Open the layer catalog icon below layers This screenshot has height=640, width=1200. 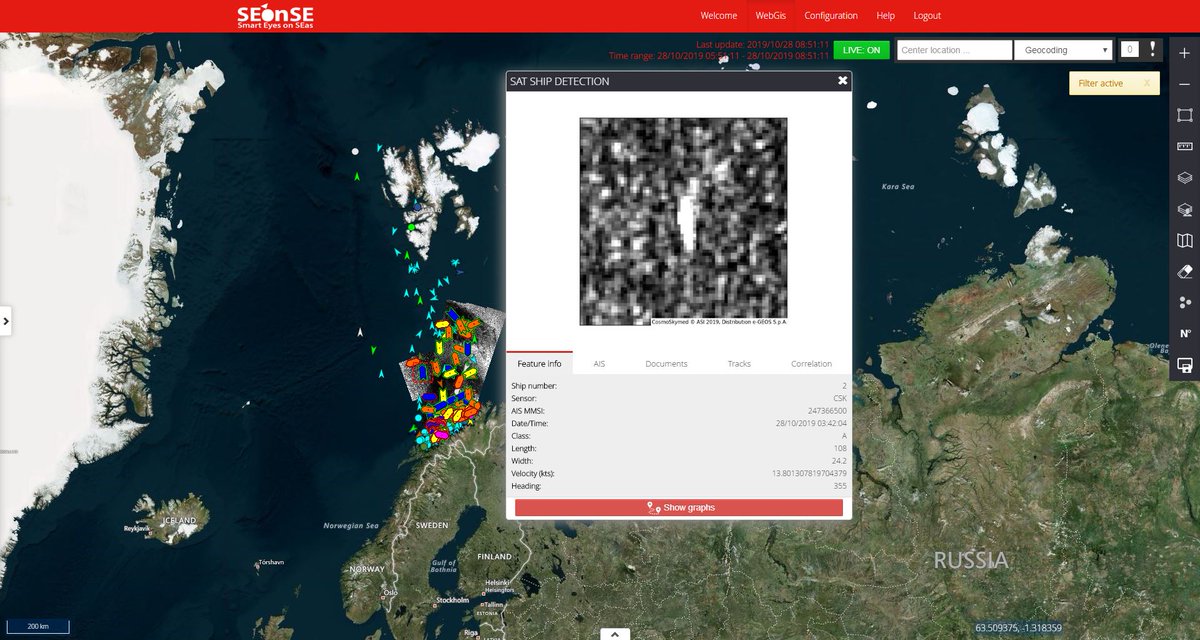1185,210
